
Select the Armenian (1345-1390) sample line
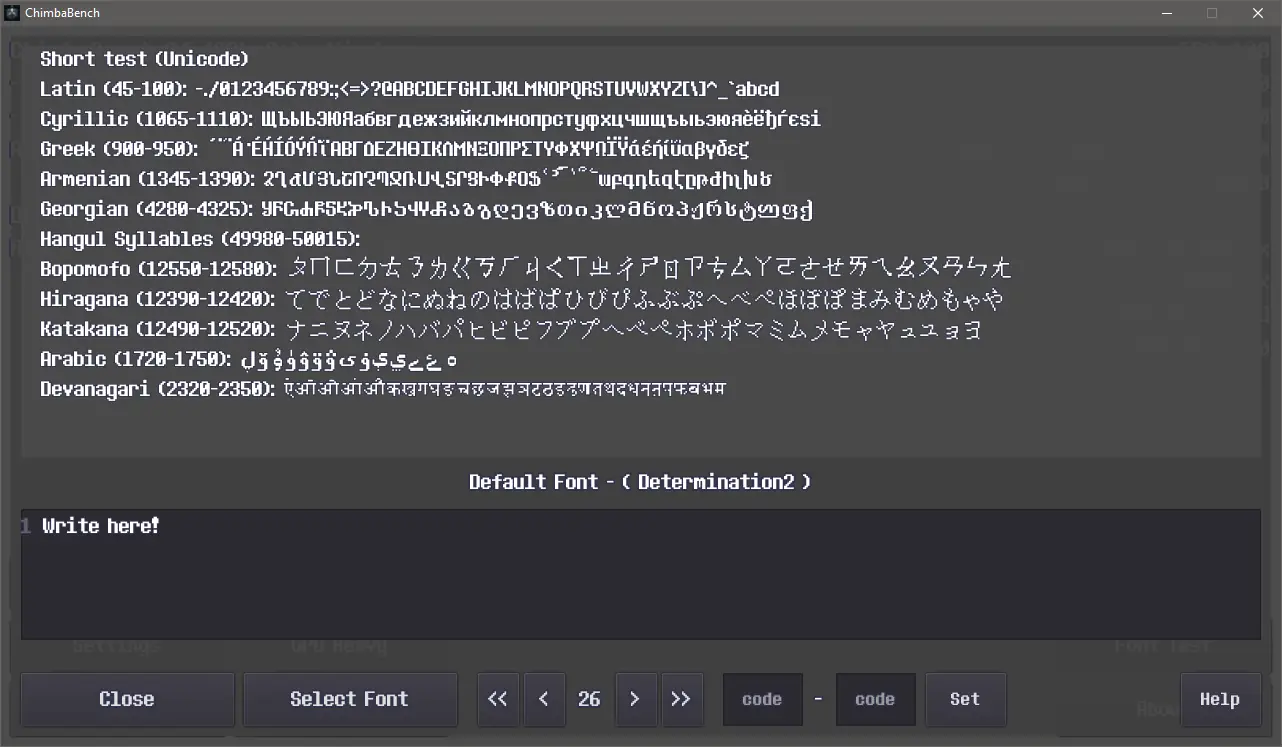tap(406, 179)
